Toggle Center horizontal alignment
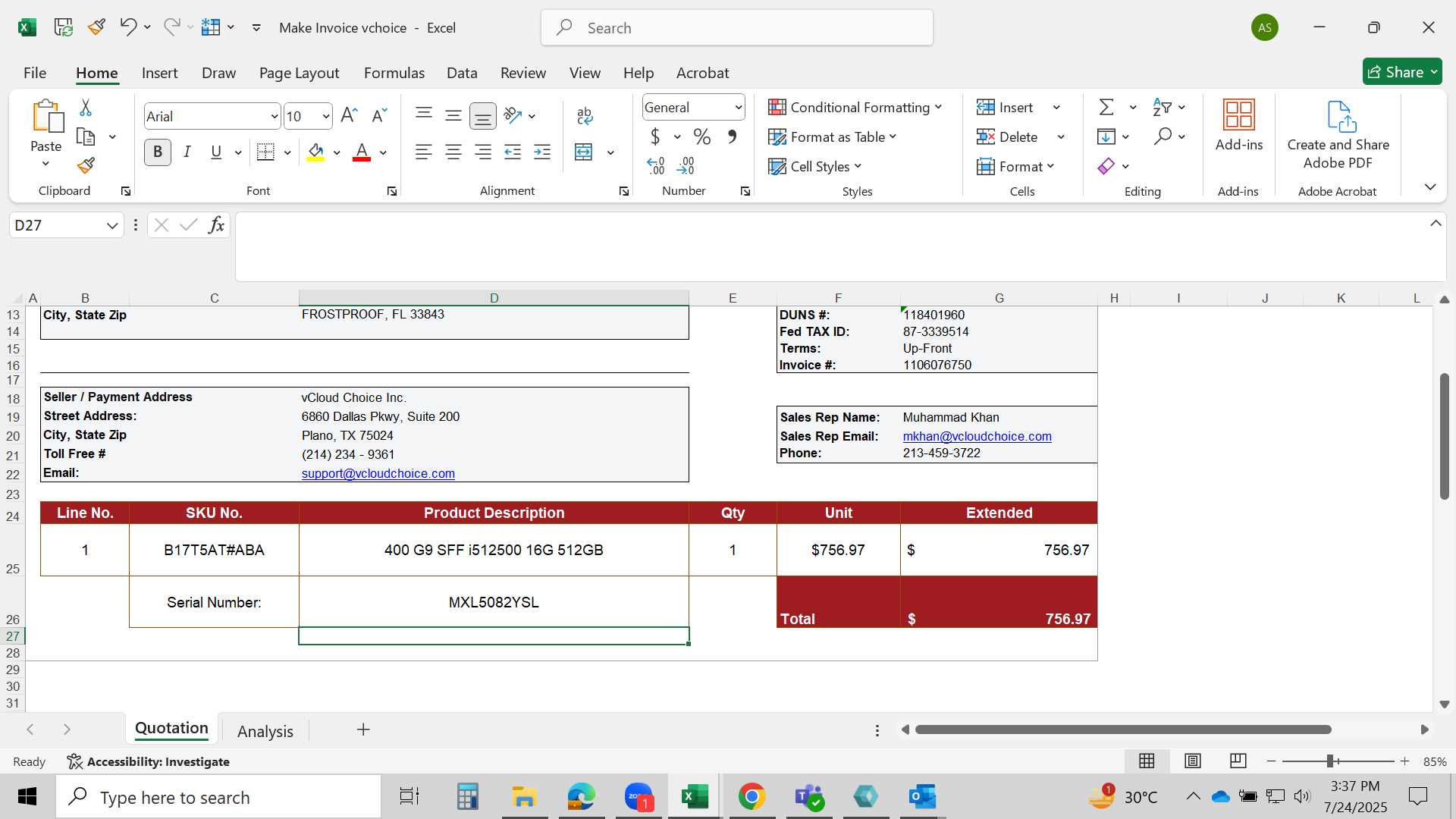 (453, 152)
